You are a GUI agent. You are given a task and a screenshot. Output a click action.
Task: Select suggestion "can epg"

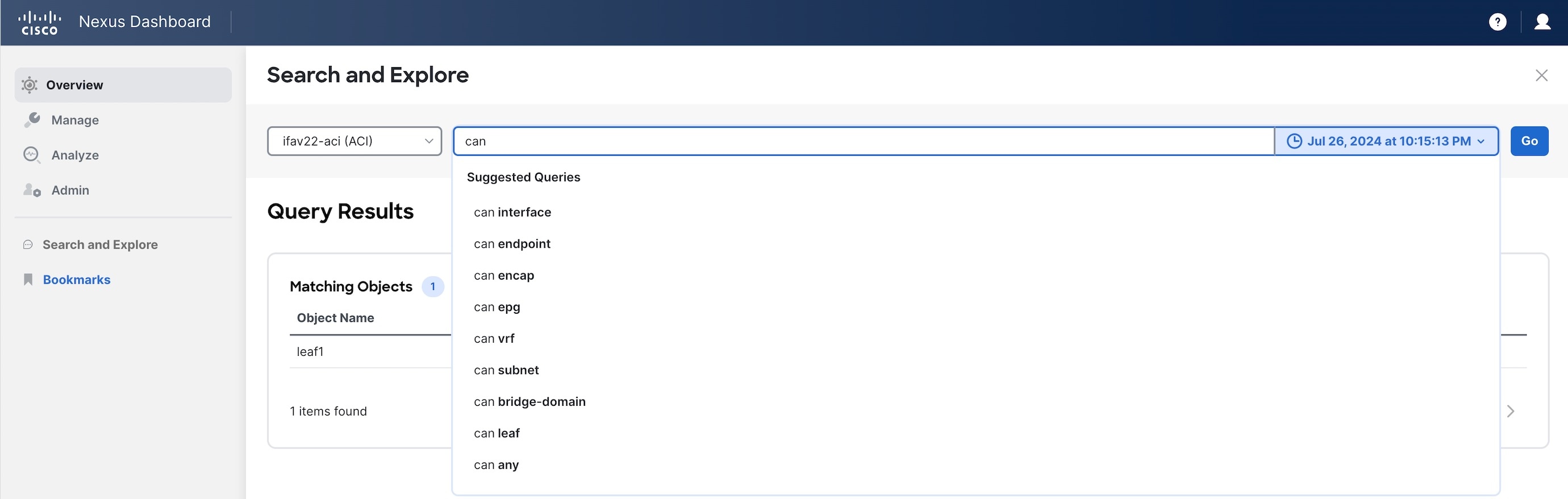click(x=497, y=307)
